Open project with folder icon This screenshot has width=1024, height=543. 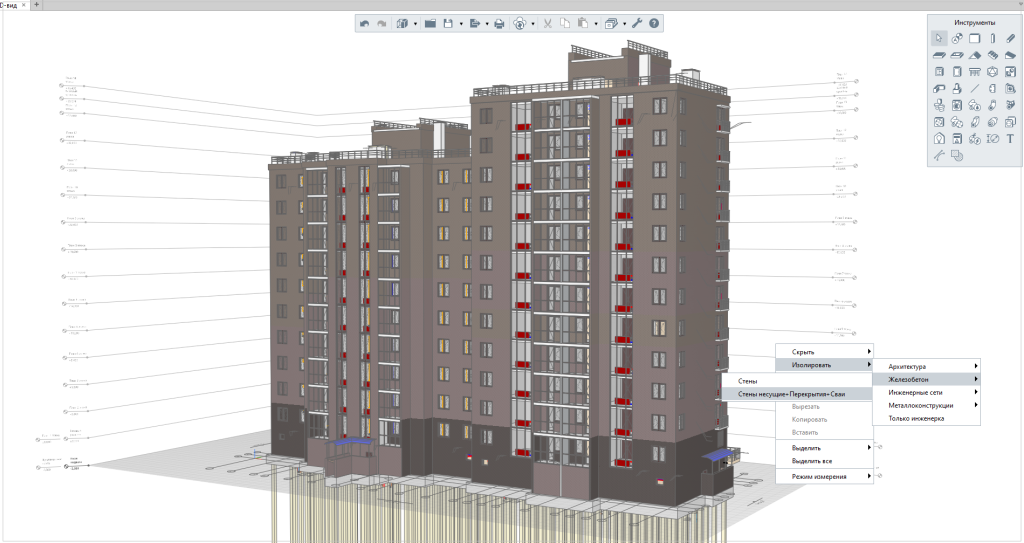pos(430,24)
